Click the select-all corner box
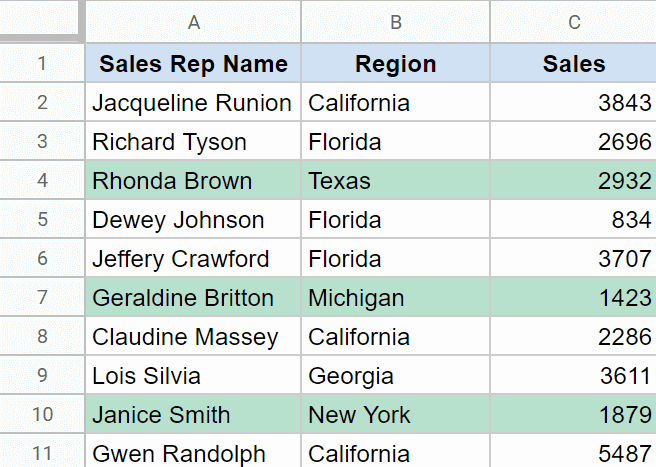This screenshot has width=656, height=467. 41,21
